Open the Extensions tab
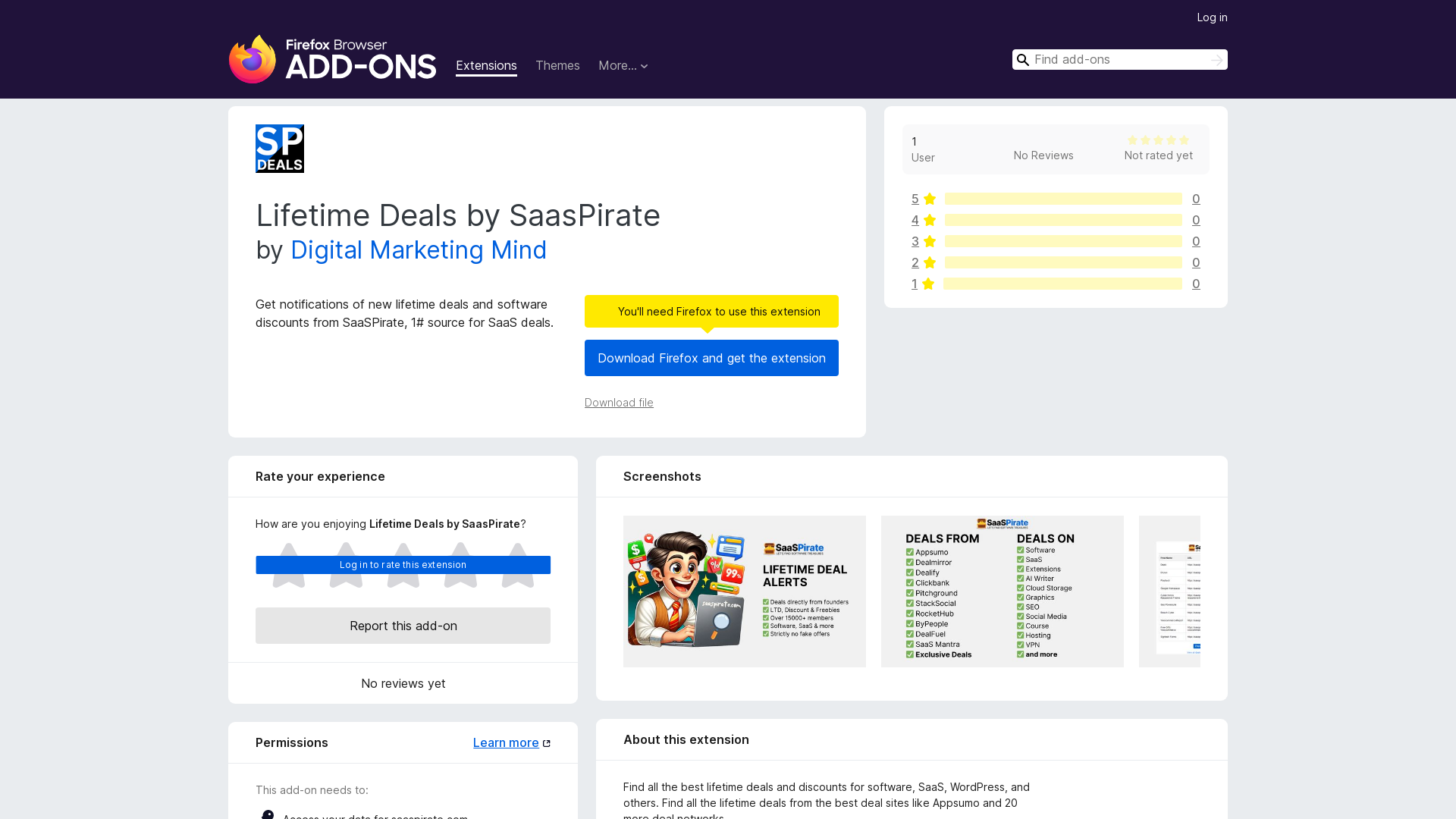The image size is (1456, 819). coord(486,66)
